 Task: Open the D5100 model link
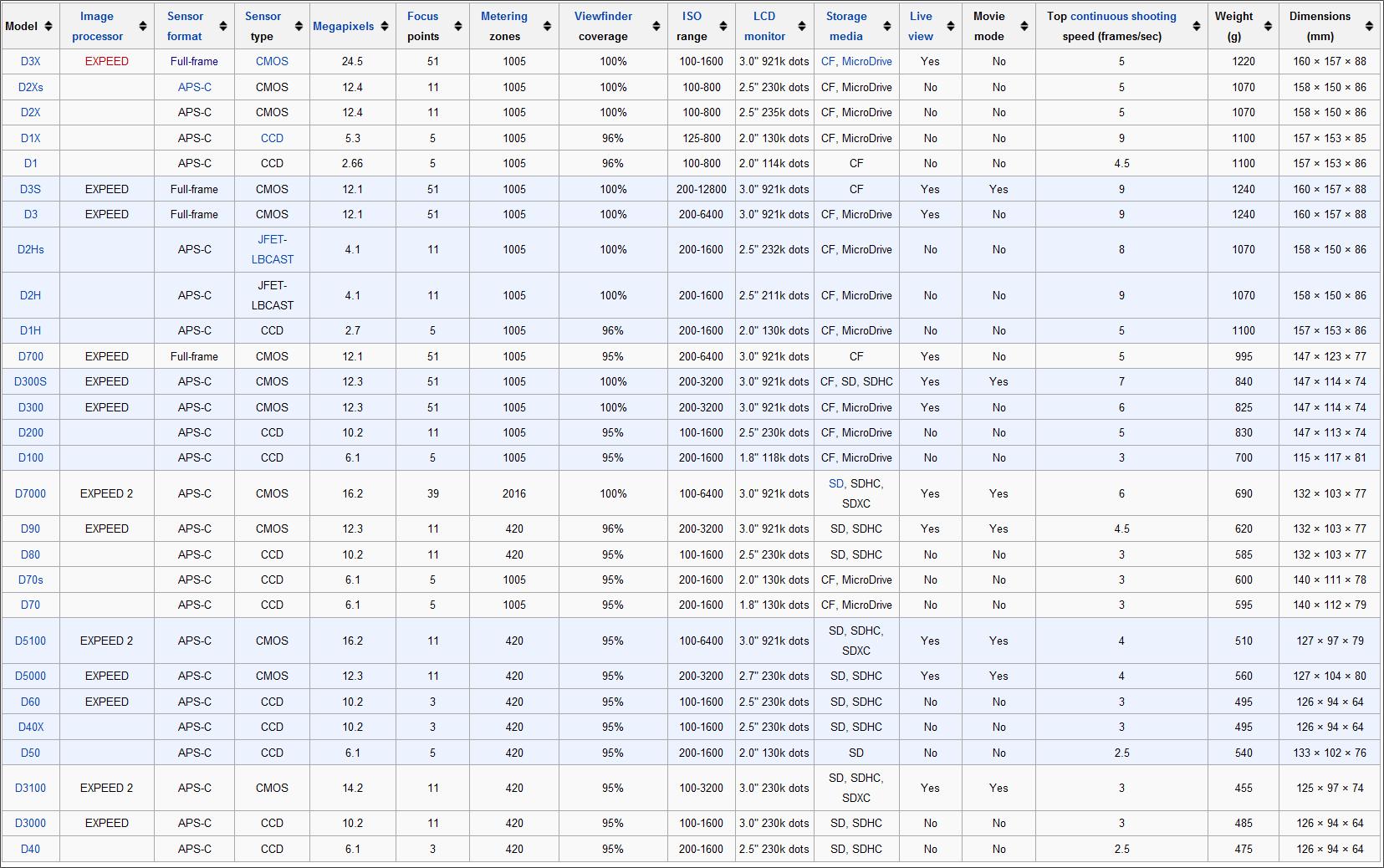click(x=30, y=641)
